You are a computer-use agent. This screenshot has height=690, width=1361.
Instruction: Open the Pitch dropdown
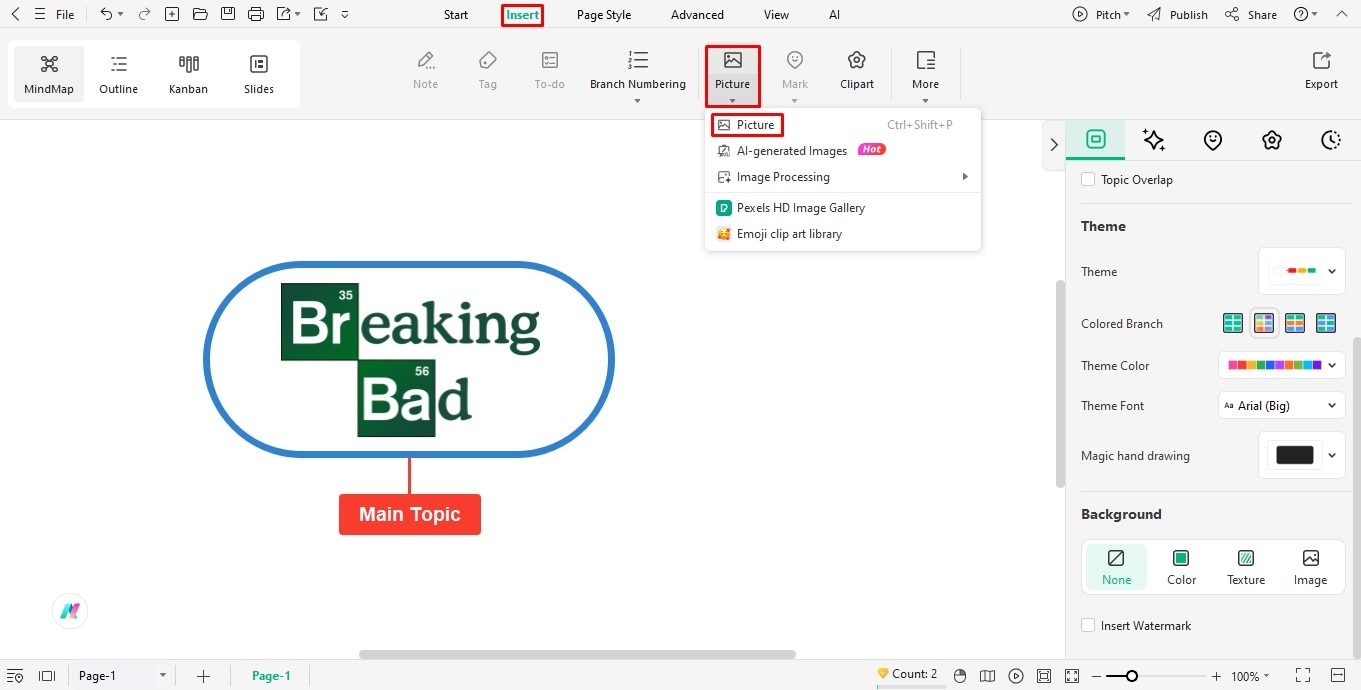tap(1101, 15)
